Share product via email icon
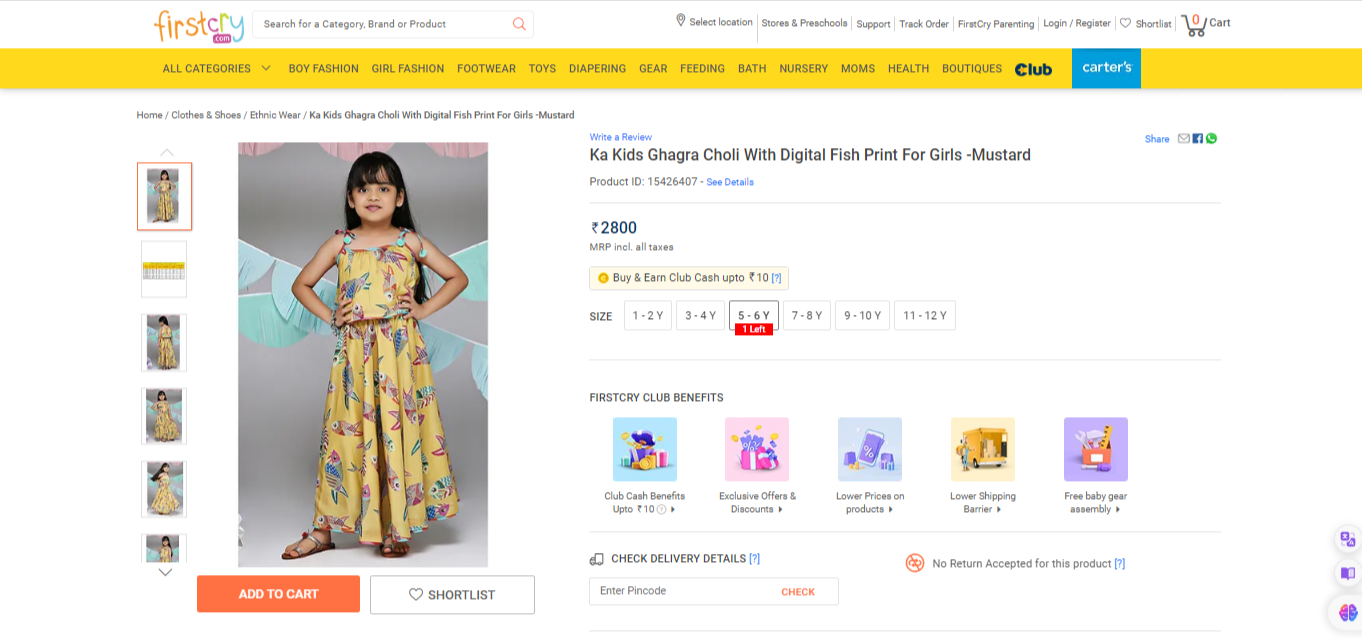Screen dimensions: 1362x643 (x=1184, y=139)
